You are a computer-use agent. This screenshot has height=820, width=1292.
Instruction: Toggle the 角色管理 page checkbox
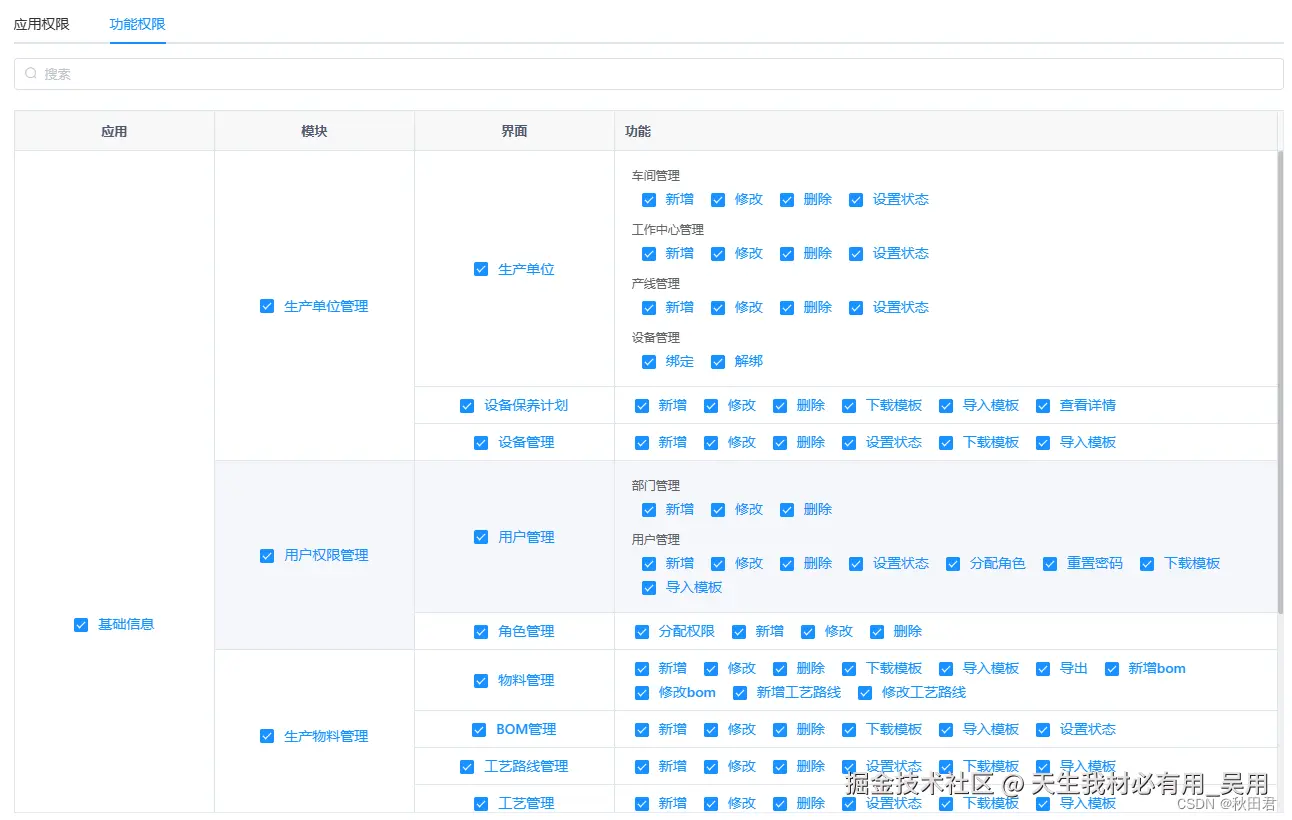[x=481, y=632]
